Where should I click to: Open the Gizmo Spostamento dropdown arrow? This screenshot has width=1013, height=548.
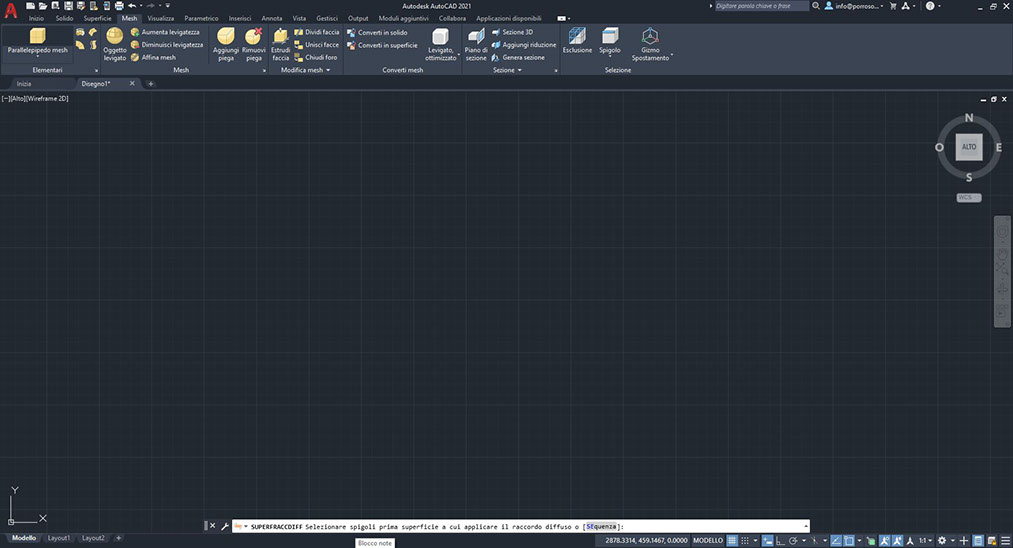(x=672, y=55)
